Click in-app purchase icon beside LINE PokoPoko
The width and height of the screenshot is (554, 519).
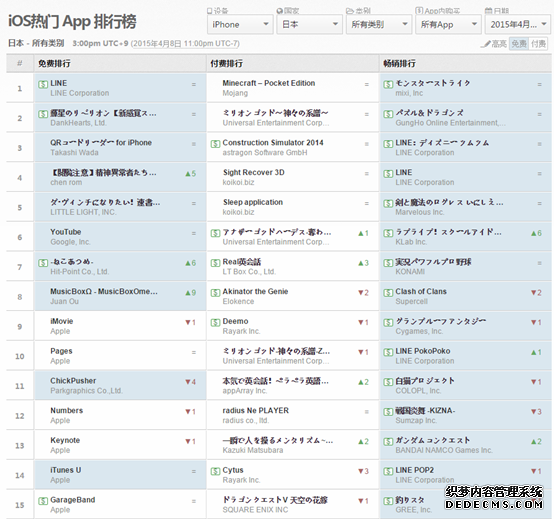388,352
